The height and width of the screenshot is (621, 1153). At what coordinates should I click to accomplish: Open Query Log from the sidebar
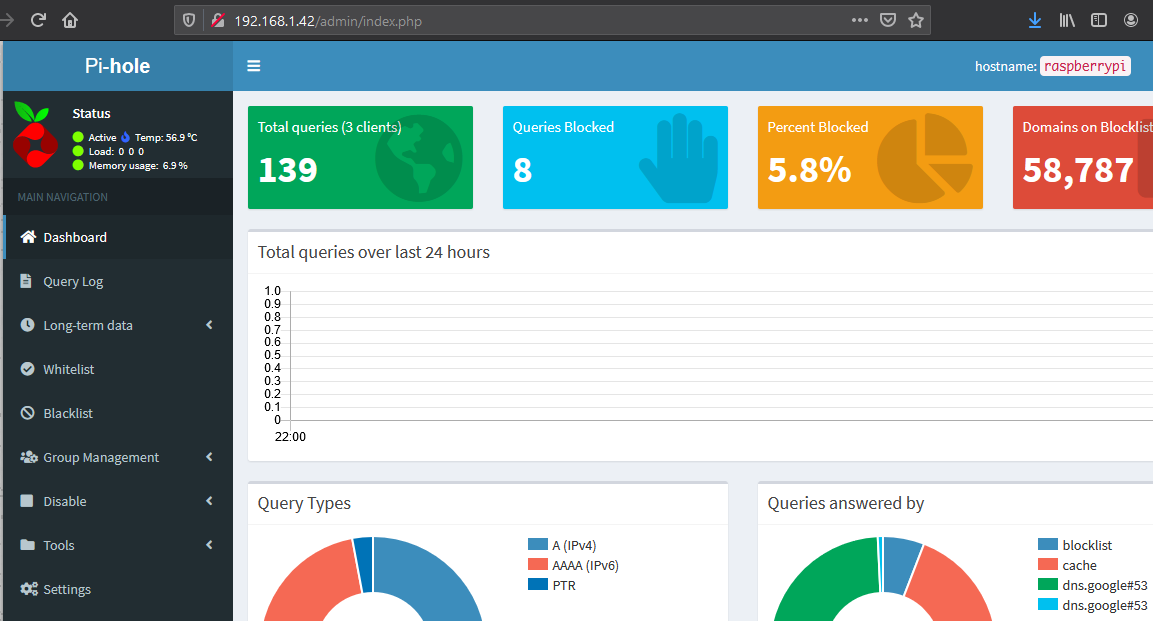point(73,281)
